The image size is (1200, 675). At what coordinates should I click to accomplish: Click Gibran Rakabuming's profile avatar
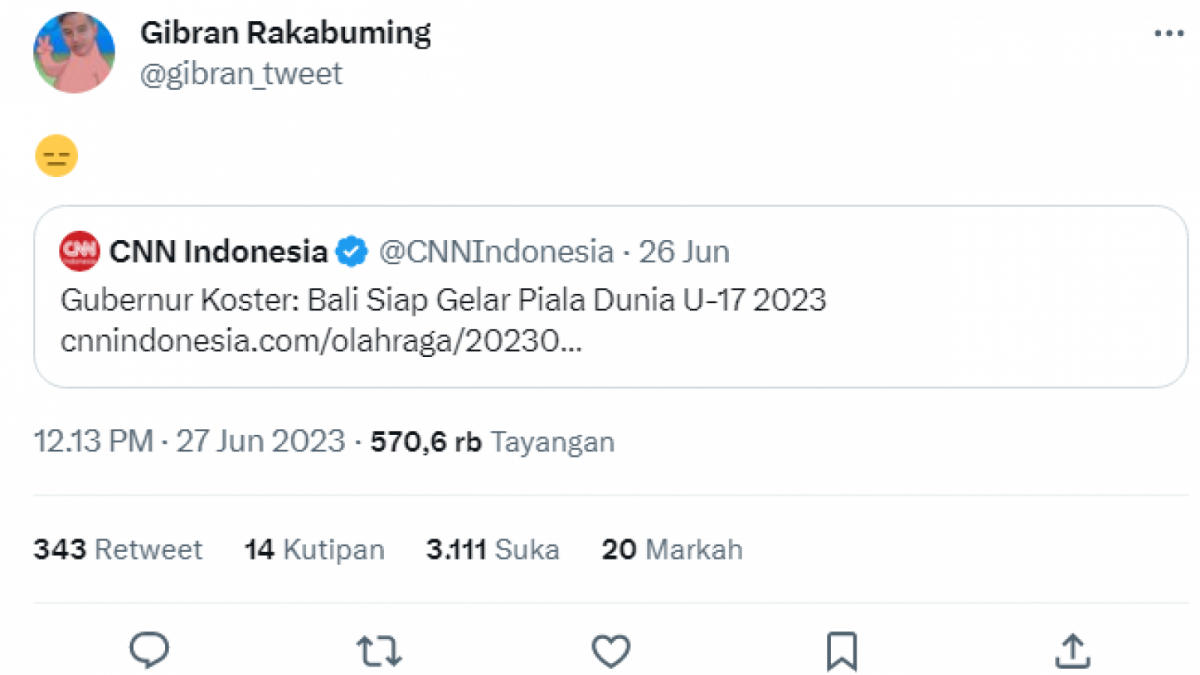[74, 52]
